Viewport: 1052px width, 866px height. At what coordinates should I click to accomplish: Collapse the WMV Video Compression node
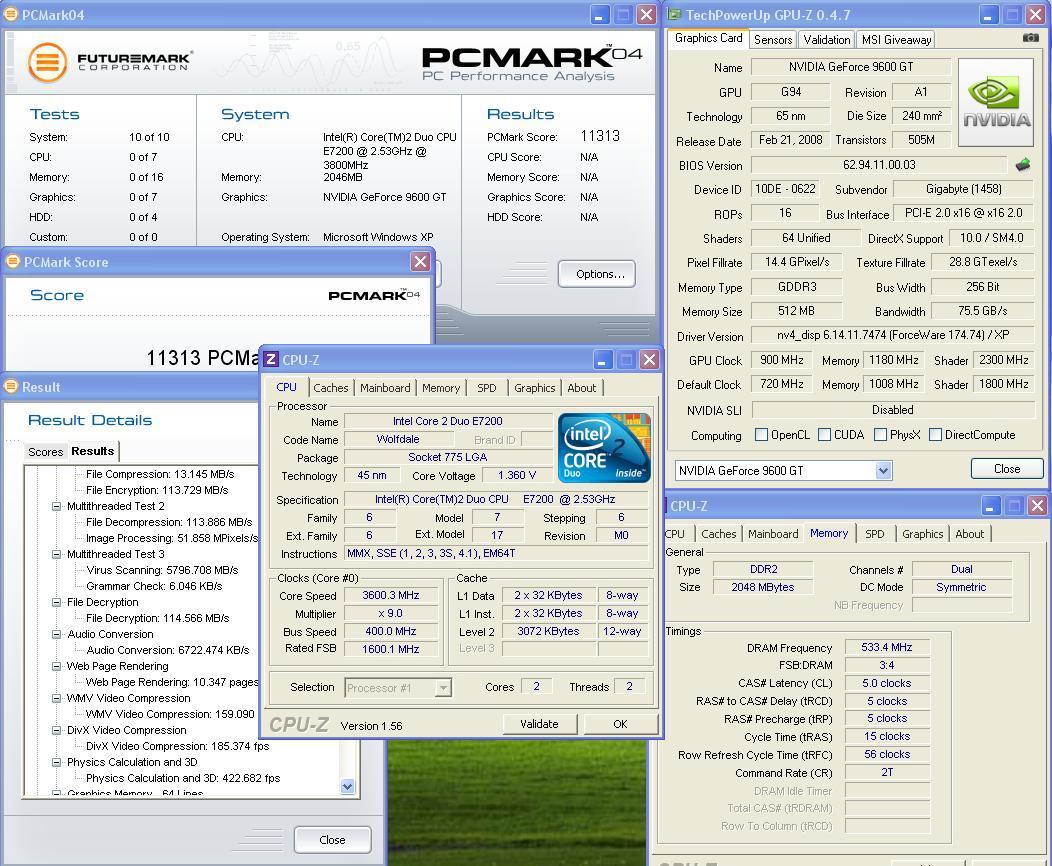pyautogui.click(x=57, y=698)
